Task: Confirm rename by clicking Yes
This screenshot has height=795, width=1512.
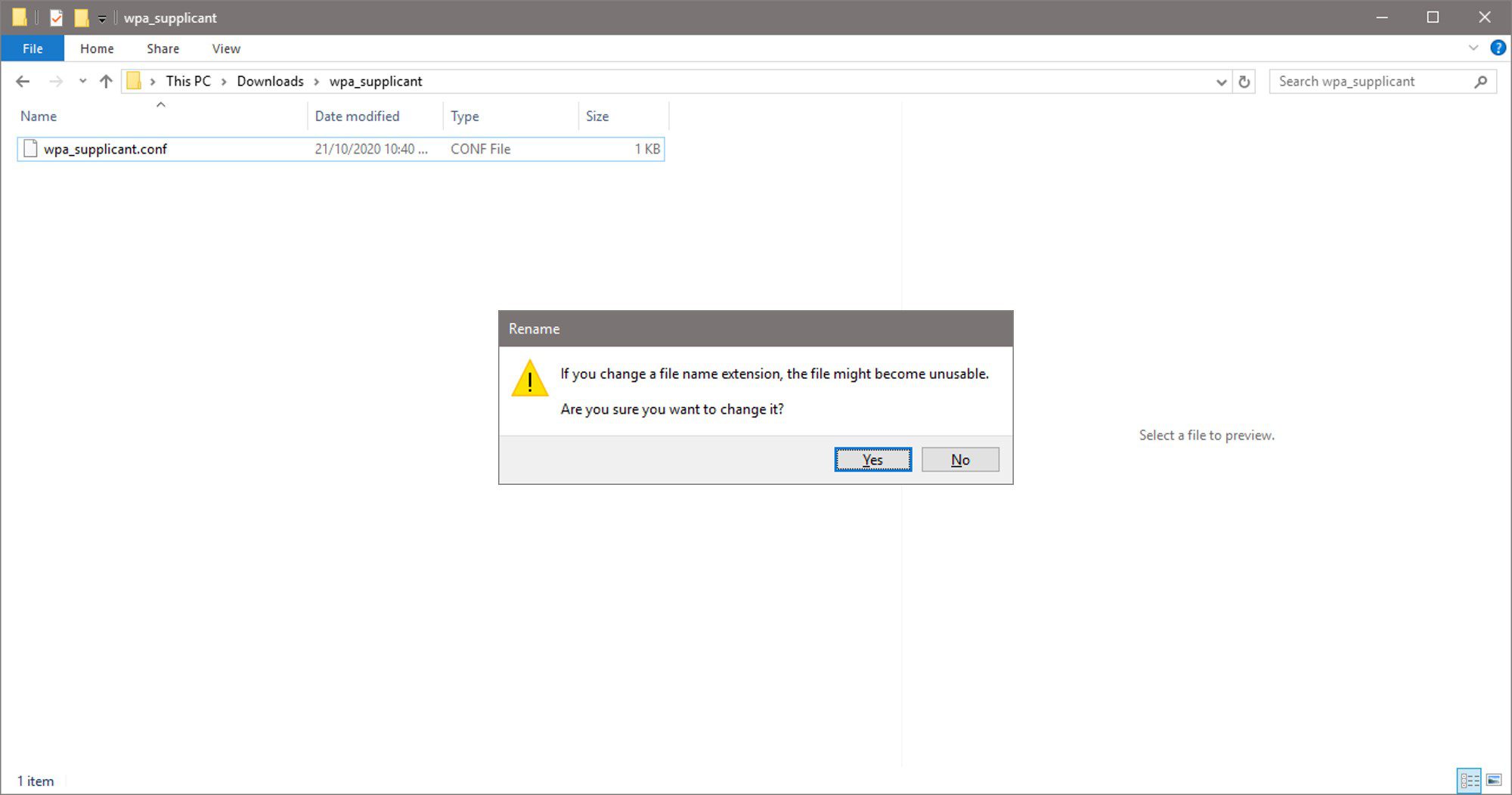Action: pos(872,459)
